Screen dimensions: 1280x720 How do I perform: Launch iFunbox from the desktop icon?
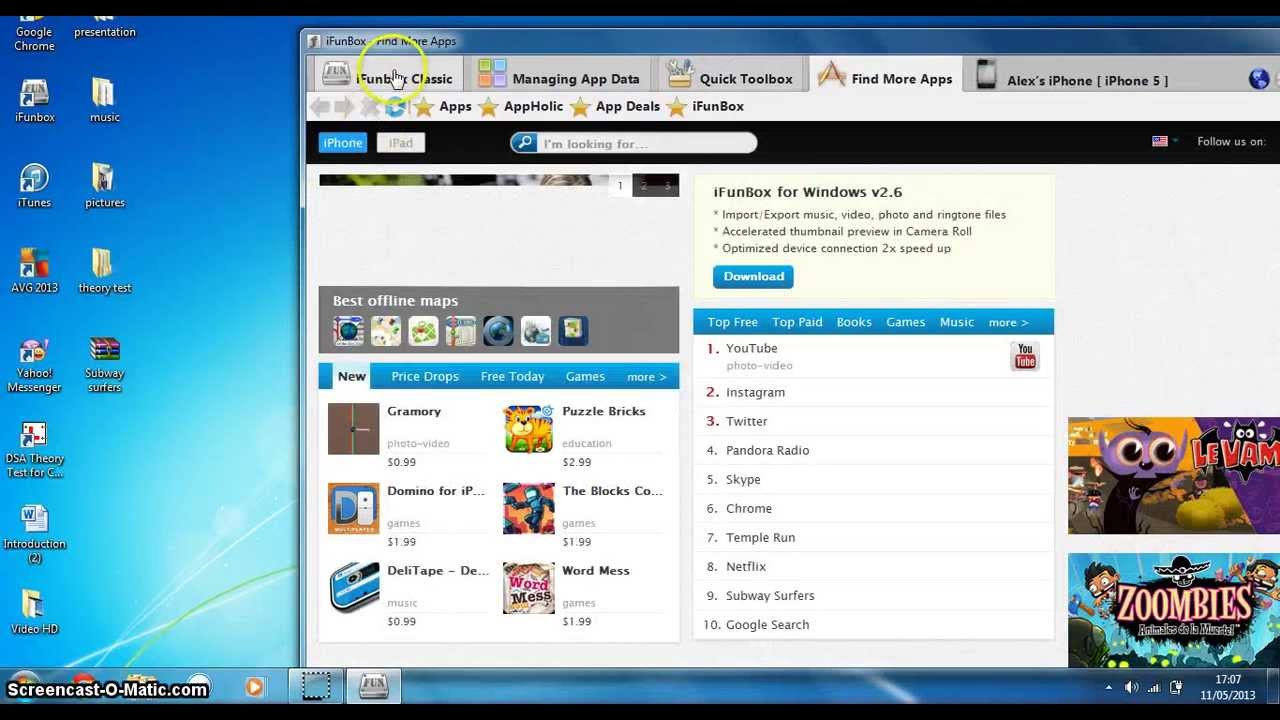tap(34, 100)
